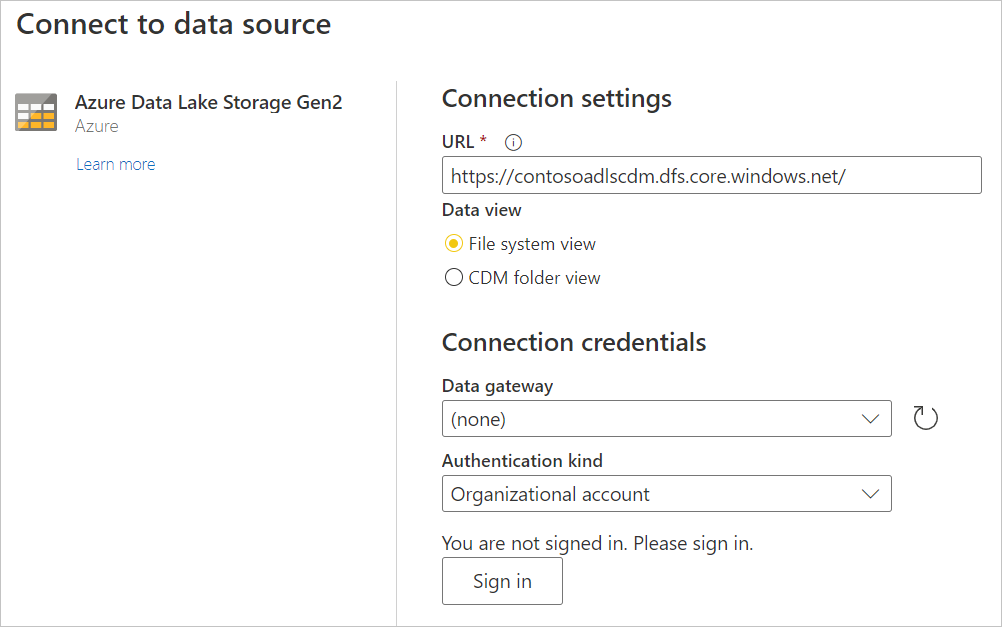Click the Organizational account value
This screenshot has height=627, width=1002.
(551, 494)
